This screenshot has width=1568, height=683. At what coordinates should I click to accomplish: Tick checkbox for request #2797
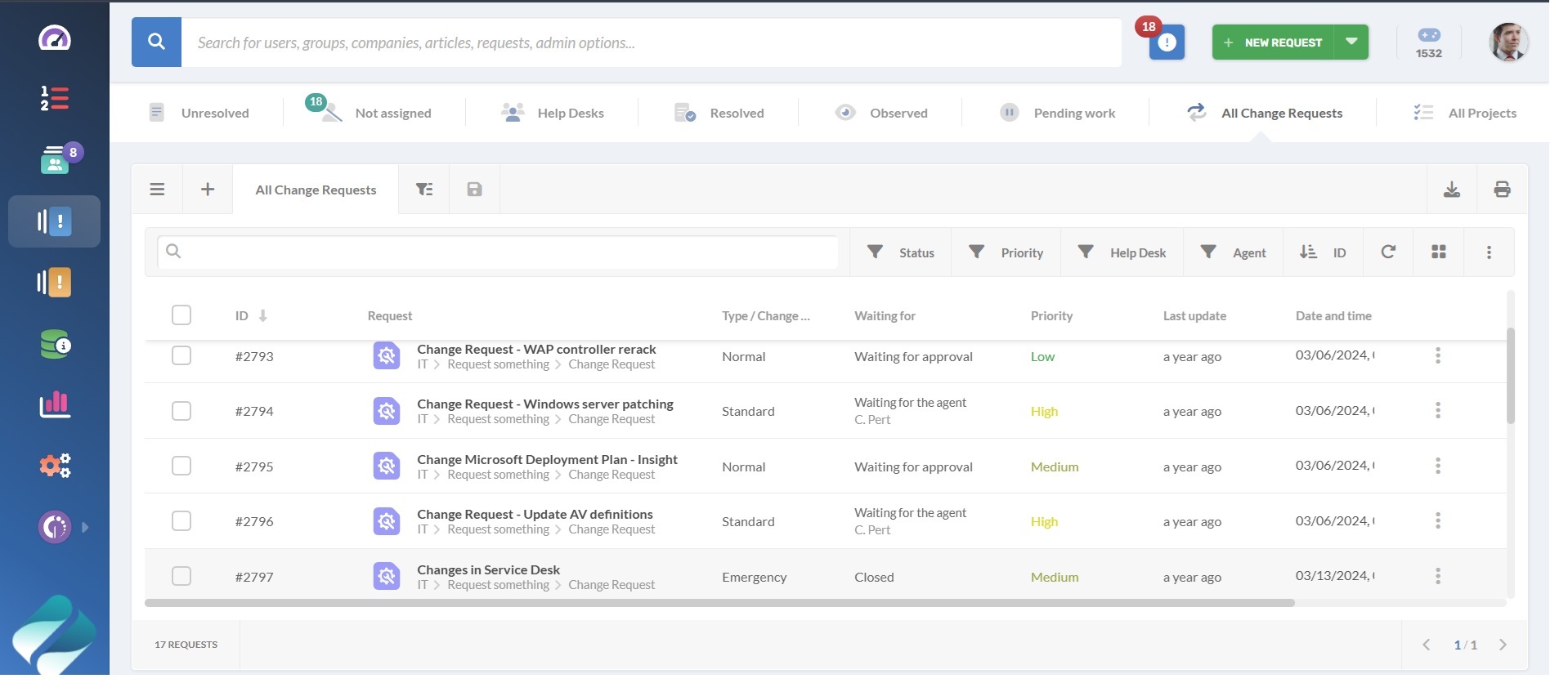click(x=181, y=576)
